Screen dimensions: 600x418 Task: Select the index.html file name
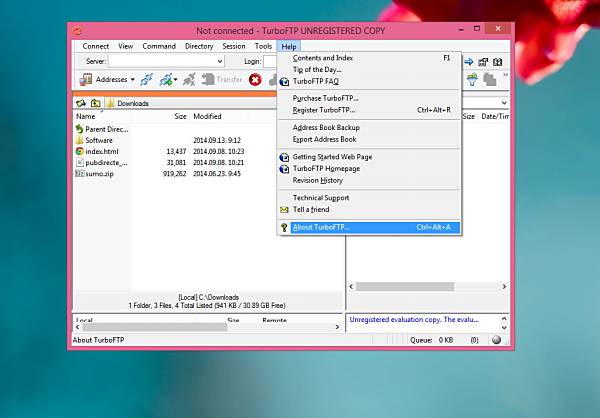tap(102, 152)
